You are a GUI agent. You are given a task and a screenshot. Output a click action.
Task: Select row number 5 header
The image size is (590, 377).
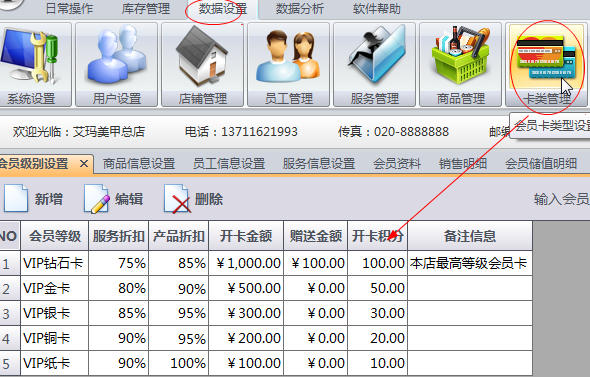point(10,363)
